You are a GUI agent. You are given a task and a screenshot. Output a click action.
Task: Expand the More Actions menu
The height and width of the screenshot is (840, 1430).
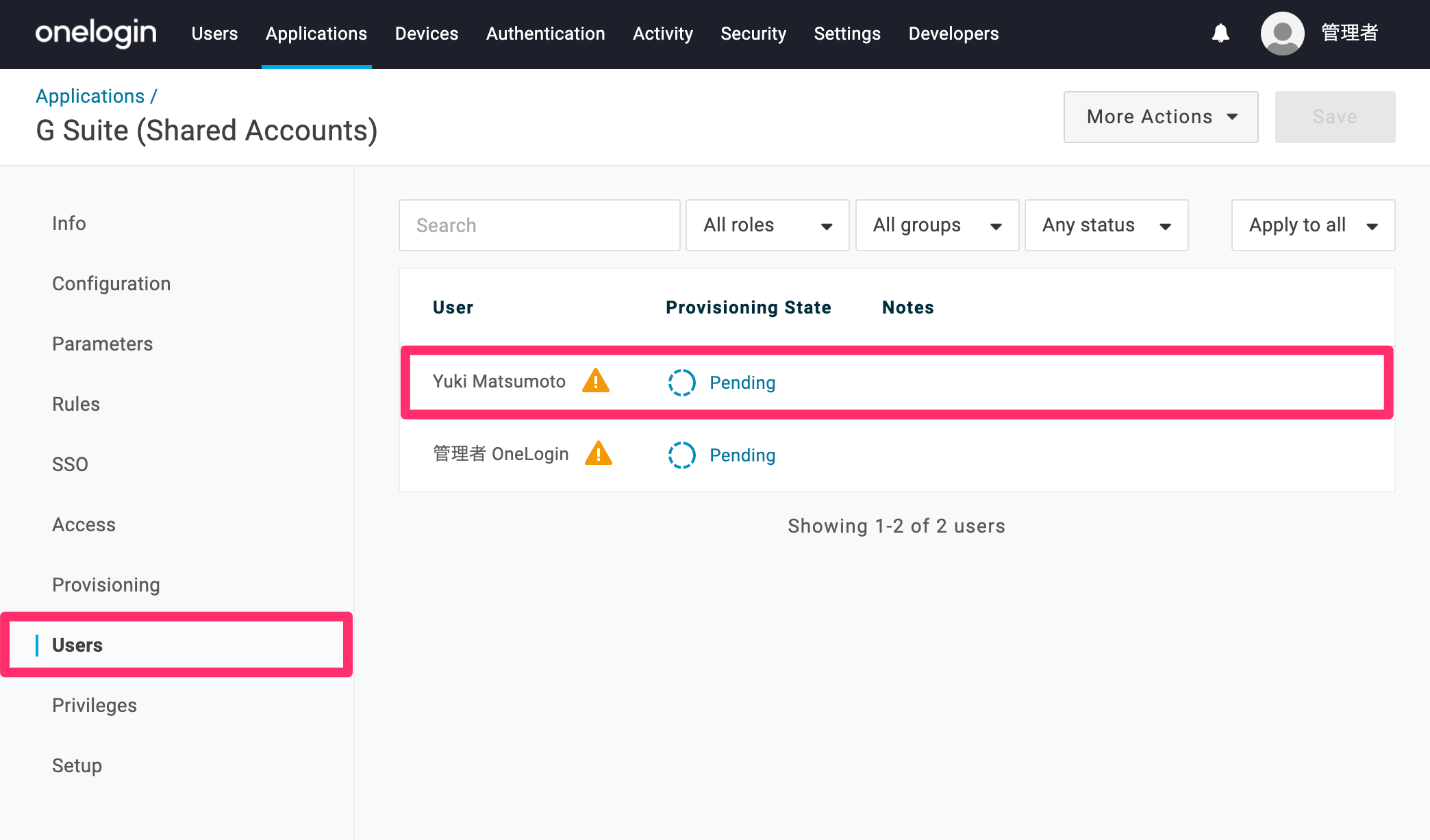pyautogui.click(x=1161, y=117)
